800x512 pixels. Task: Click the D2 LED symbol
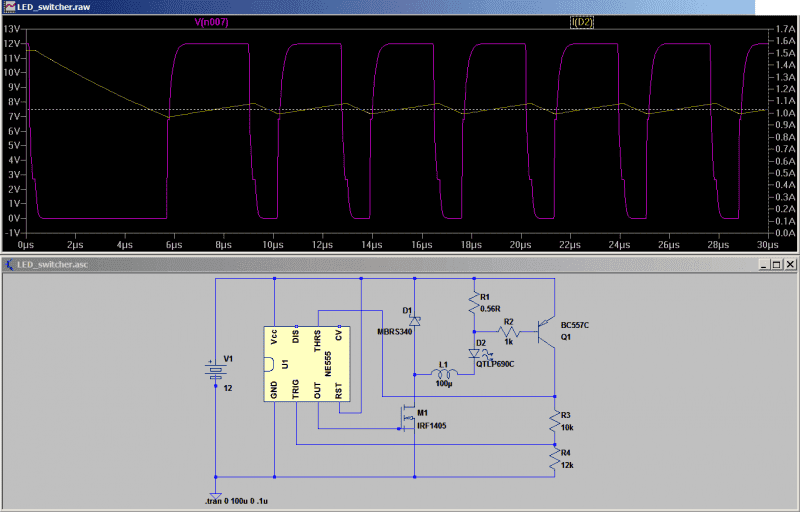click(x=473, y=354)
